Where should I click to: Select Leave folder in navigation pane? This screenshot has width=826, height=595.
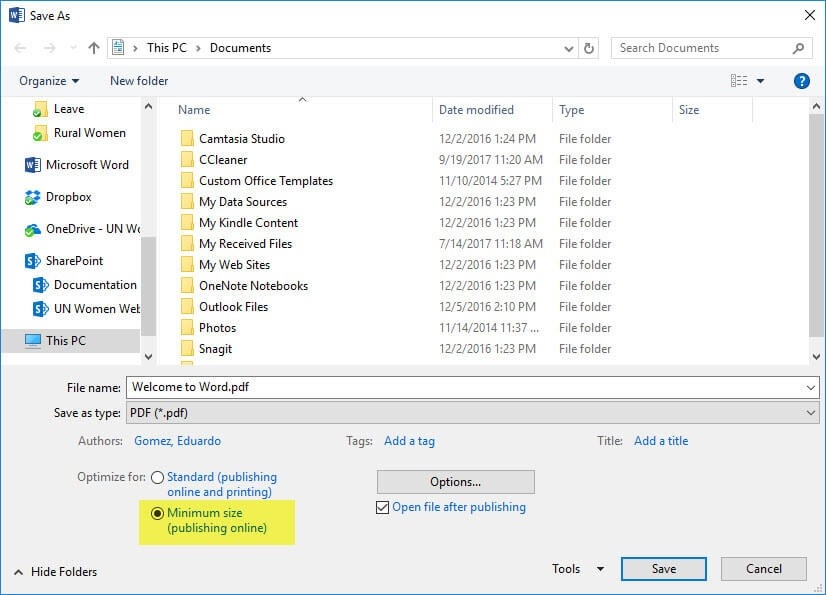[x=68, y=109]
